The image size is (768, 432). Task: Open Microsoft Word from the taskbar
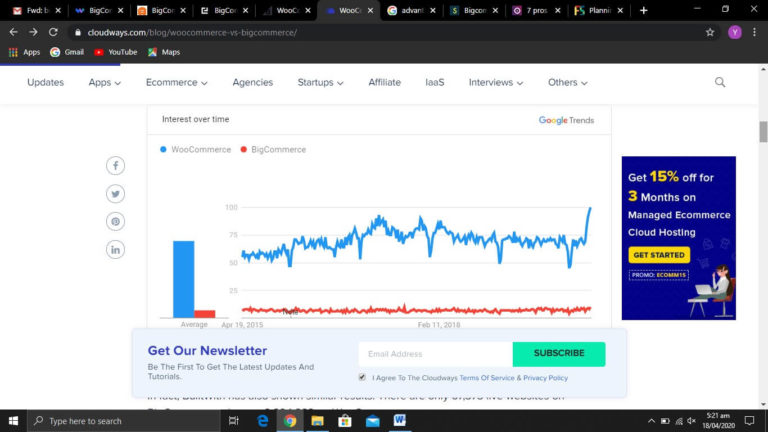pyautogui.click(x=399, y=421)
